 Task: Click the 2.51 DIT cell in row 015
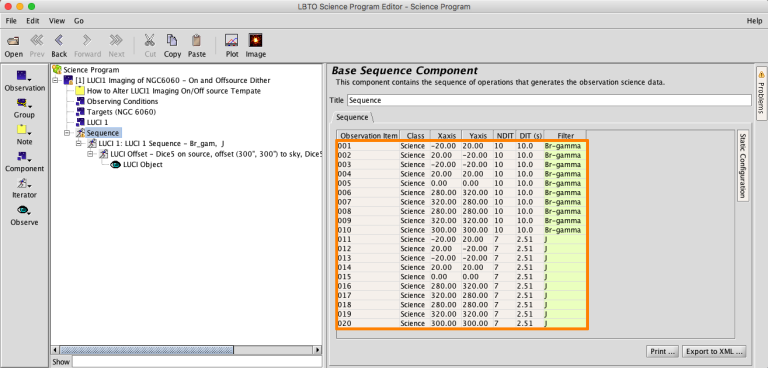[x=529, y=276]
